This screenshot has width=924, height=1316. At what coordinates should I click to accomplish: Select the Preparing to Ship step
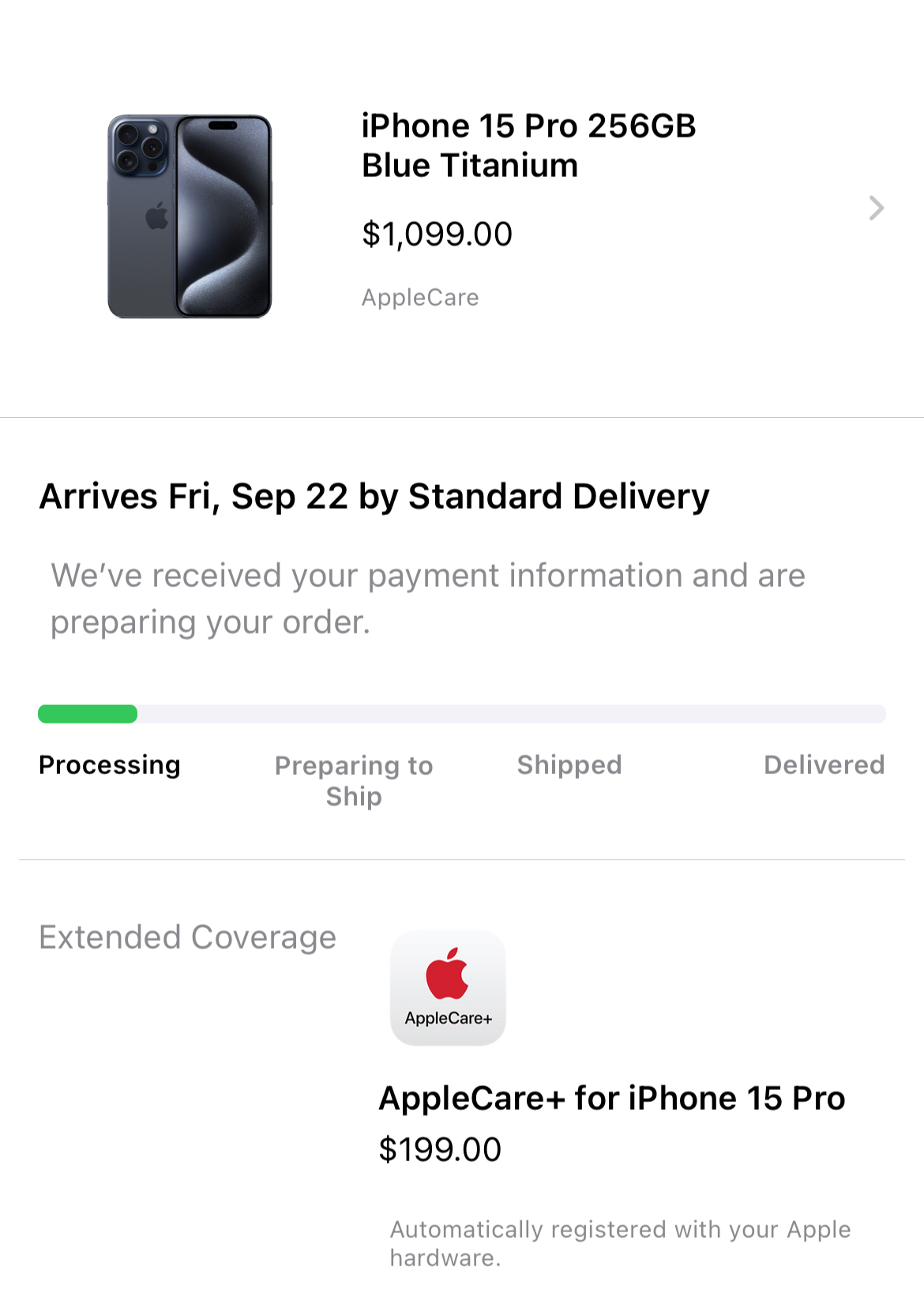click(x=354, y=780)
